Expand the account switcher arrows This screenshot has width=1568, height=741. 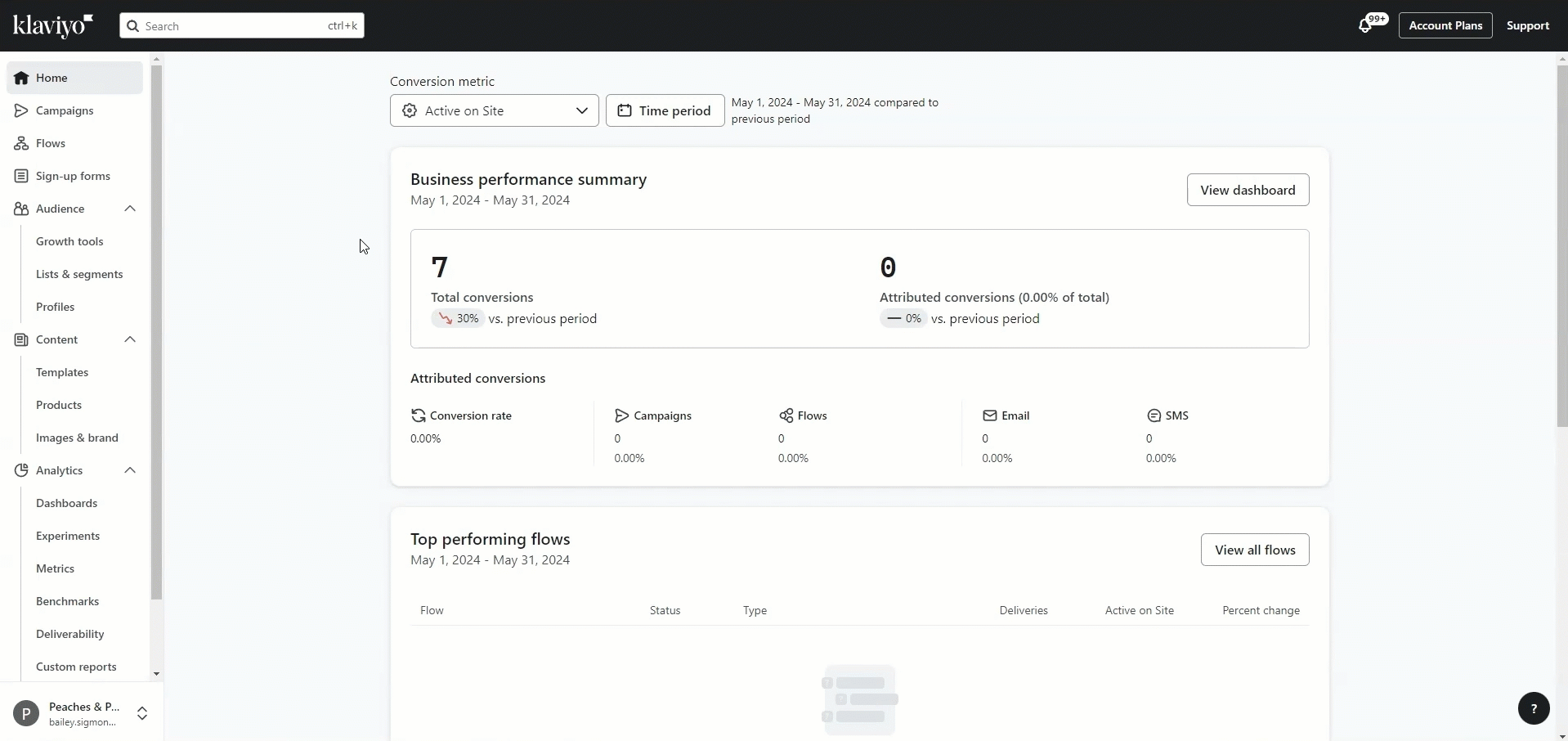click(142, 713)
